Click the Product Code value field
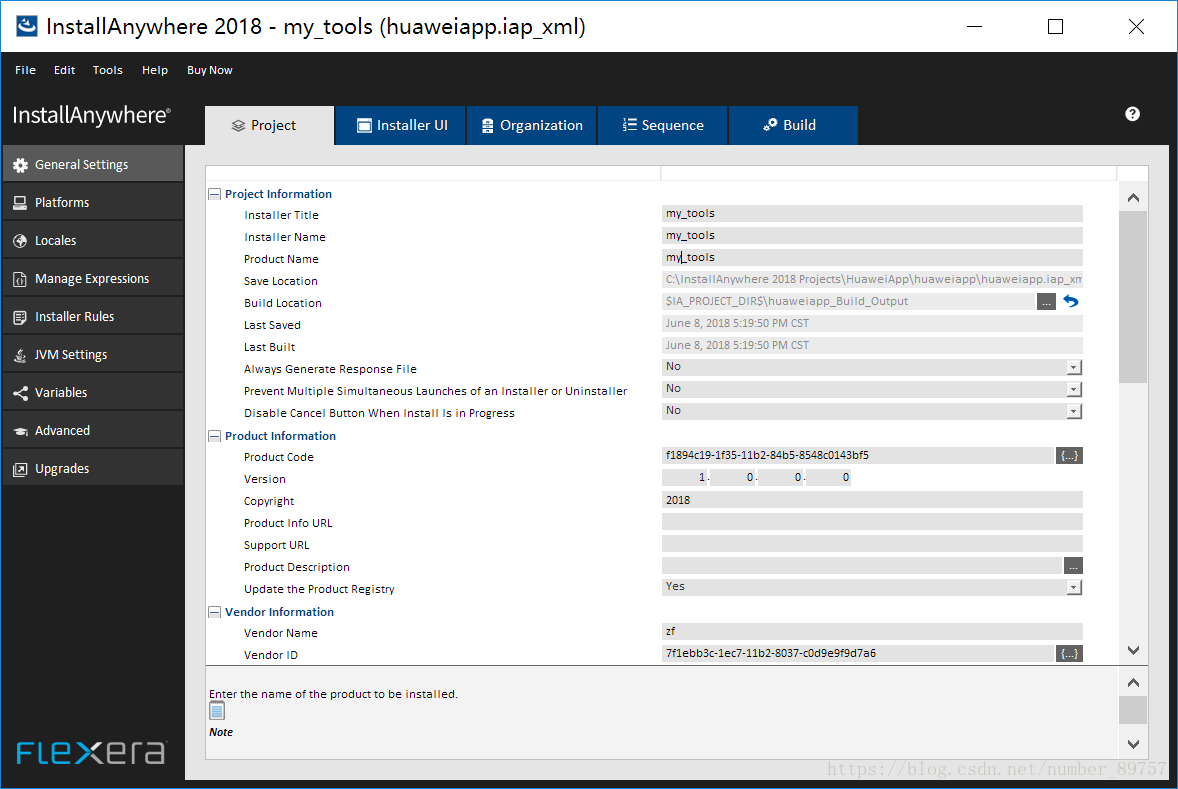Viewport: 1178px width, 789px height. [858, 455]
